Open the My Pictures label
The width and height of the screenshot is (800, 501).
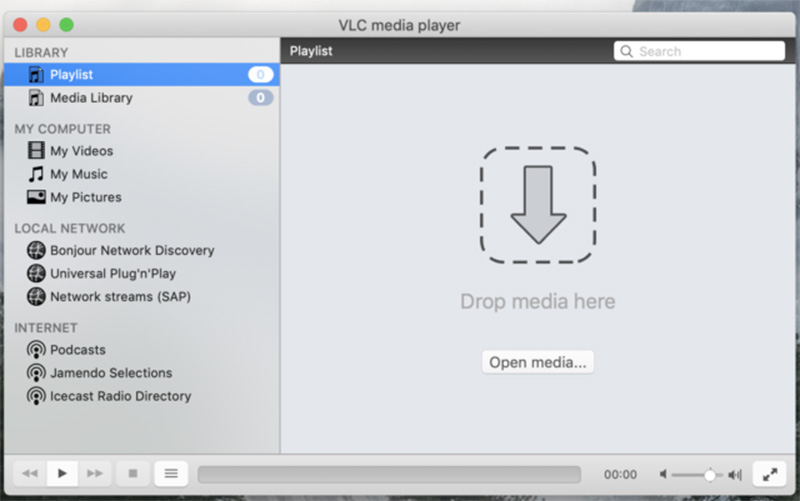click(86, 197)
